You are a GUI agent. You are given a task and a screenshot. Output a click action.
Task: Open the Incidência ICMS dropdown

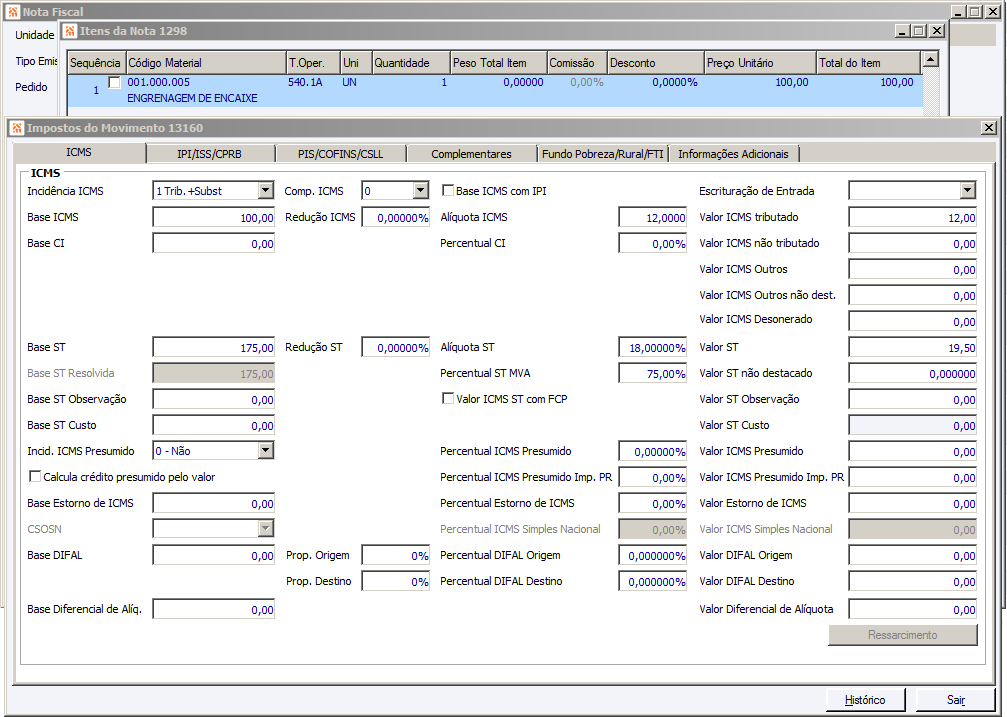point(265,191)
